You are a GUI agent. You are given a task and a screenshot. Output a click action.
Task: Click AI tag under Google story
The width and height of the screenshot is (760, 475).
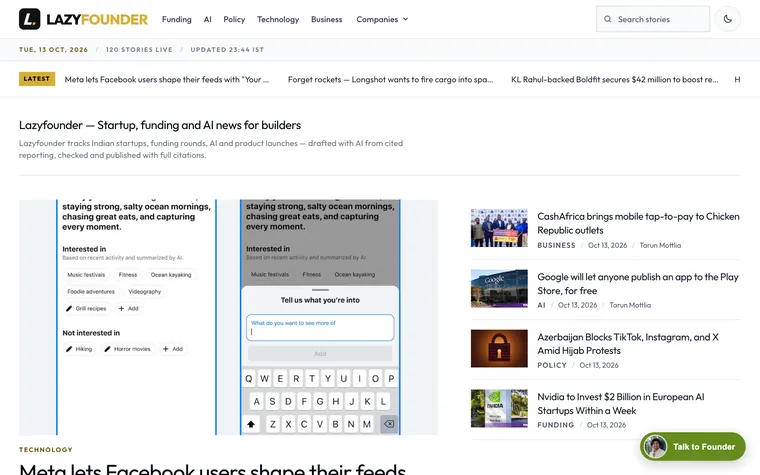tap(541, 305)
